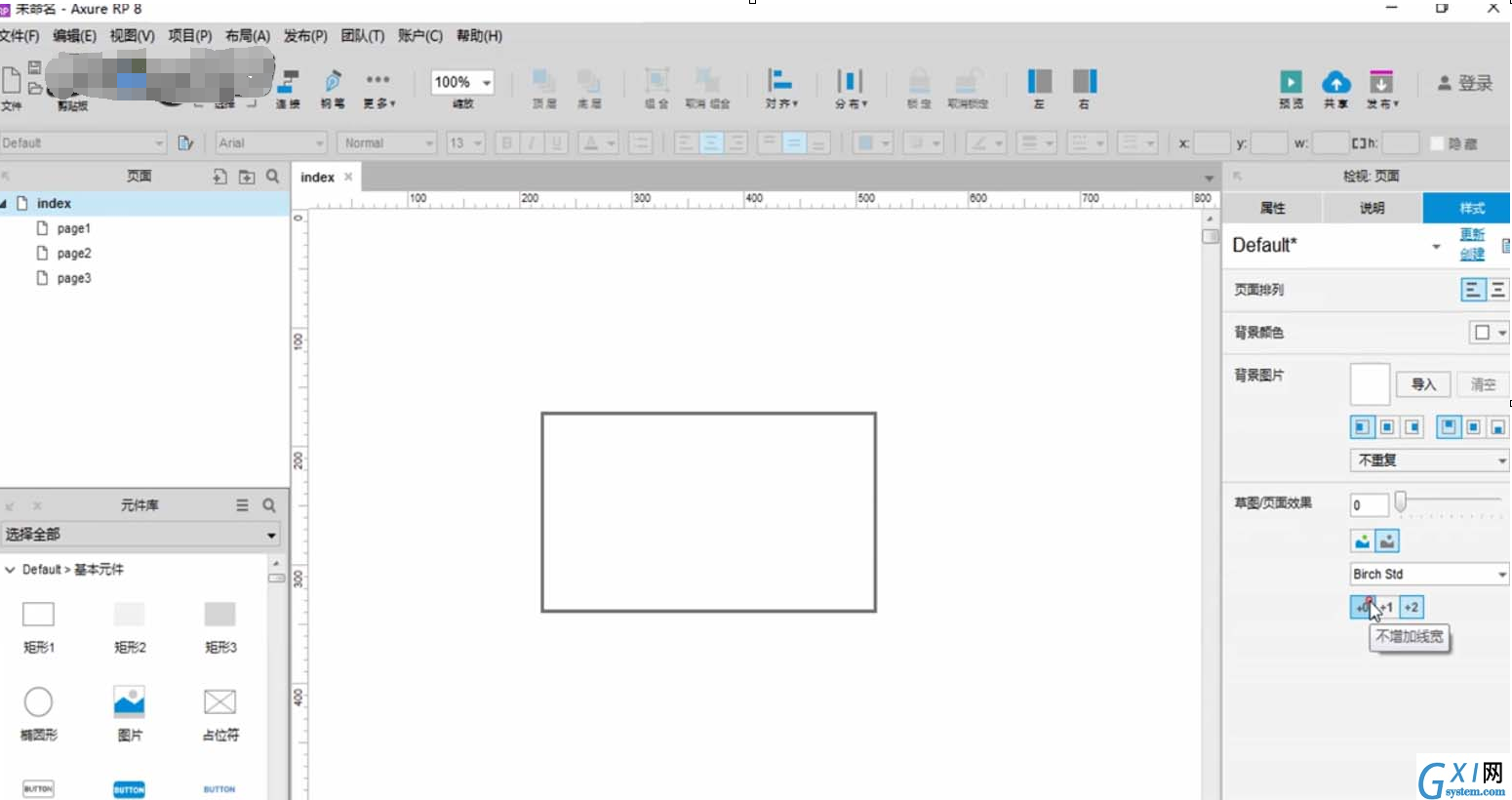This screenshot has height=800, width=1512.
Task: Switch to the 说明 notes tab
Action: pos(1373,208)
